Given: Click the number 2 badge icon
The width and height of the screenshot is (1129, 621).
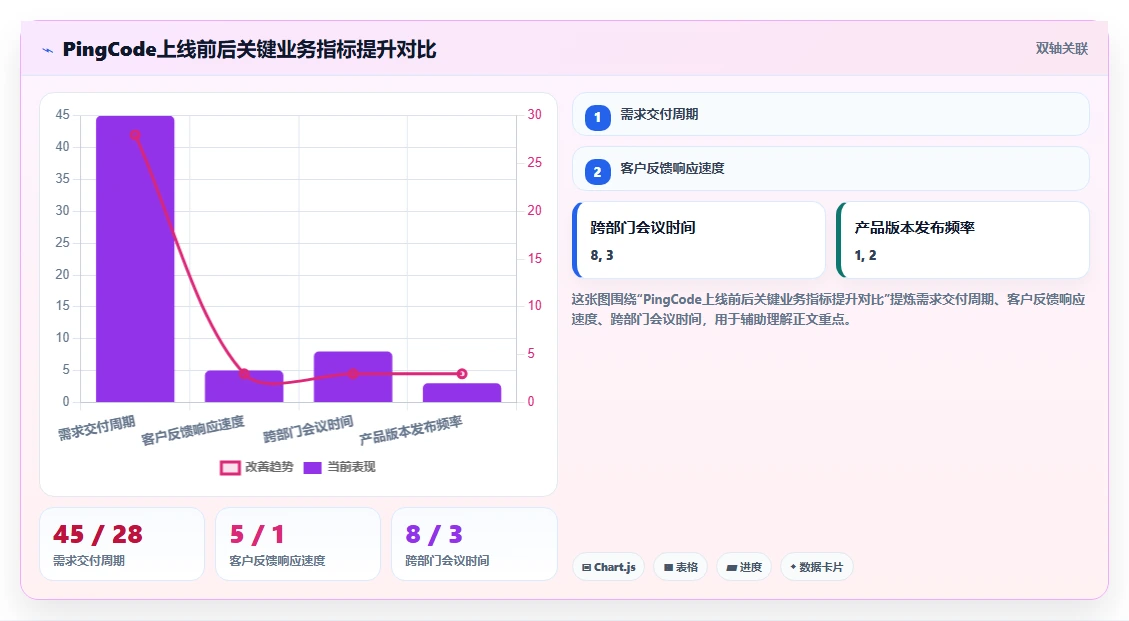Looking at the screenshot, I should tap(598, 172).
